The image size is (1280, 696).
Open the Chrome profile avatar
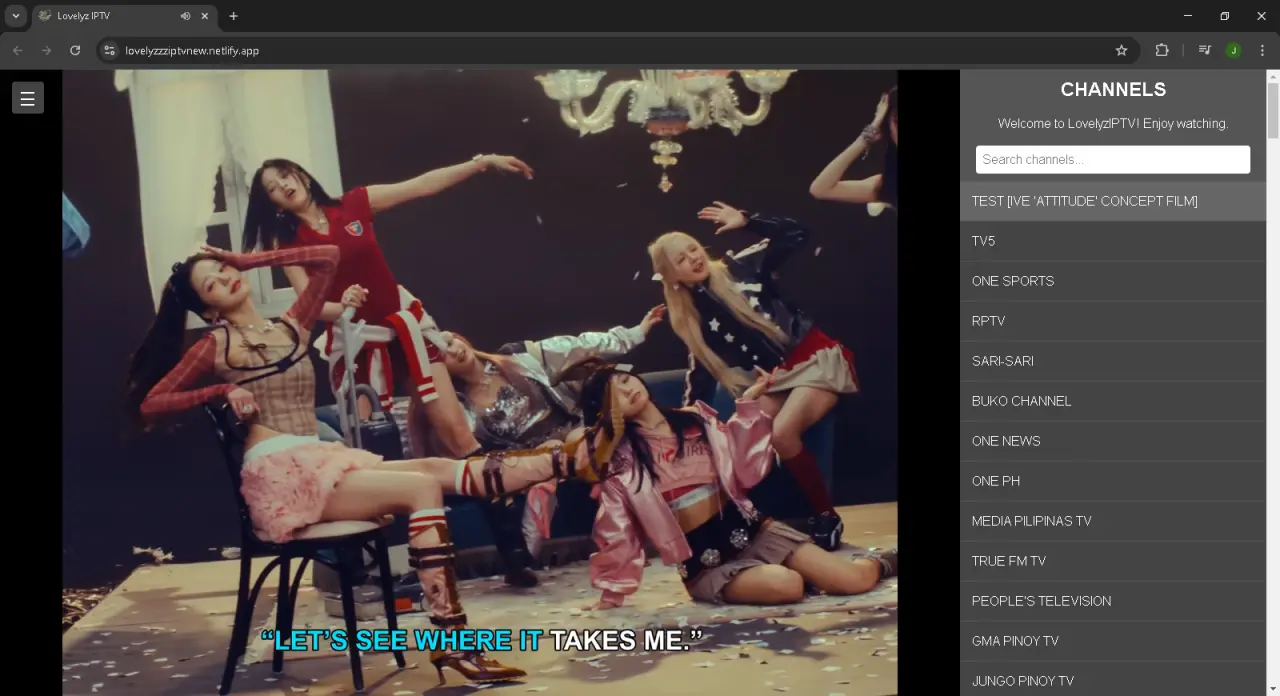click(x=1233, y=50)
